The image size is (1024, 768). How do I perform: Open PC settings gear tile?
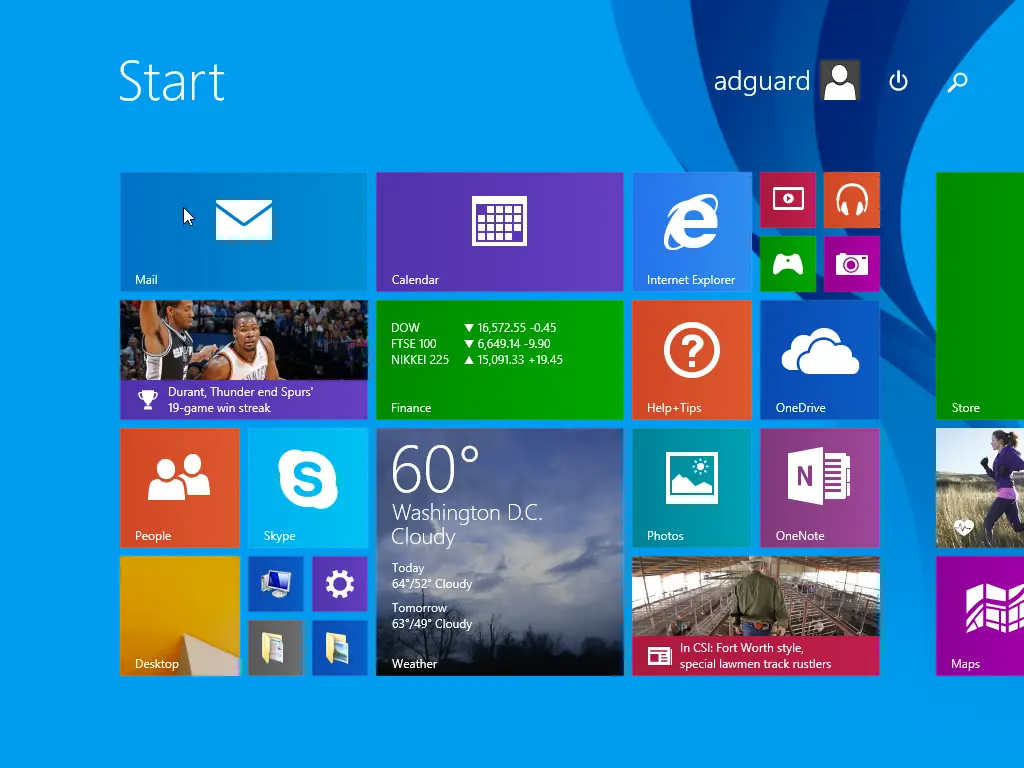pos(340,583)
